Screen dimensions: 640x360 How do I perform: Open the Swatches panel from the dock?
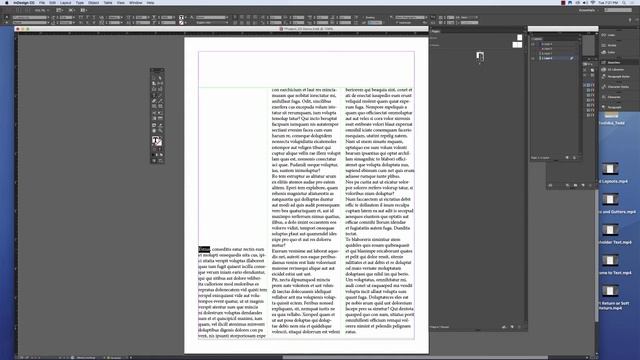(x=613, y=62)
